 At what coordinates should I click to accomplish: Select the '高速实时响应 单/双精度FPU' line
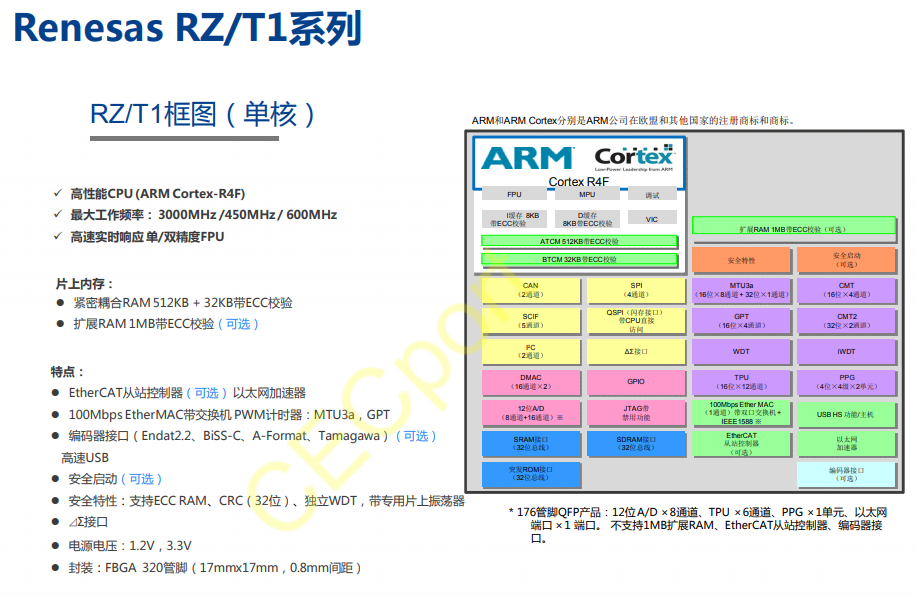[x=147, y=237]
